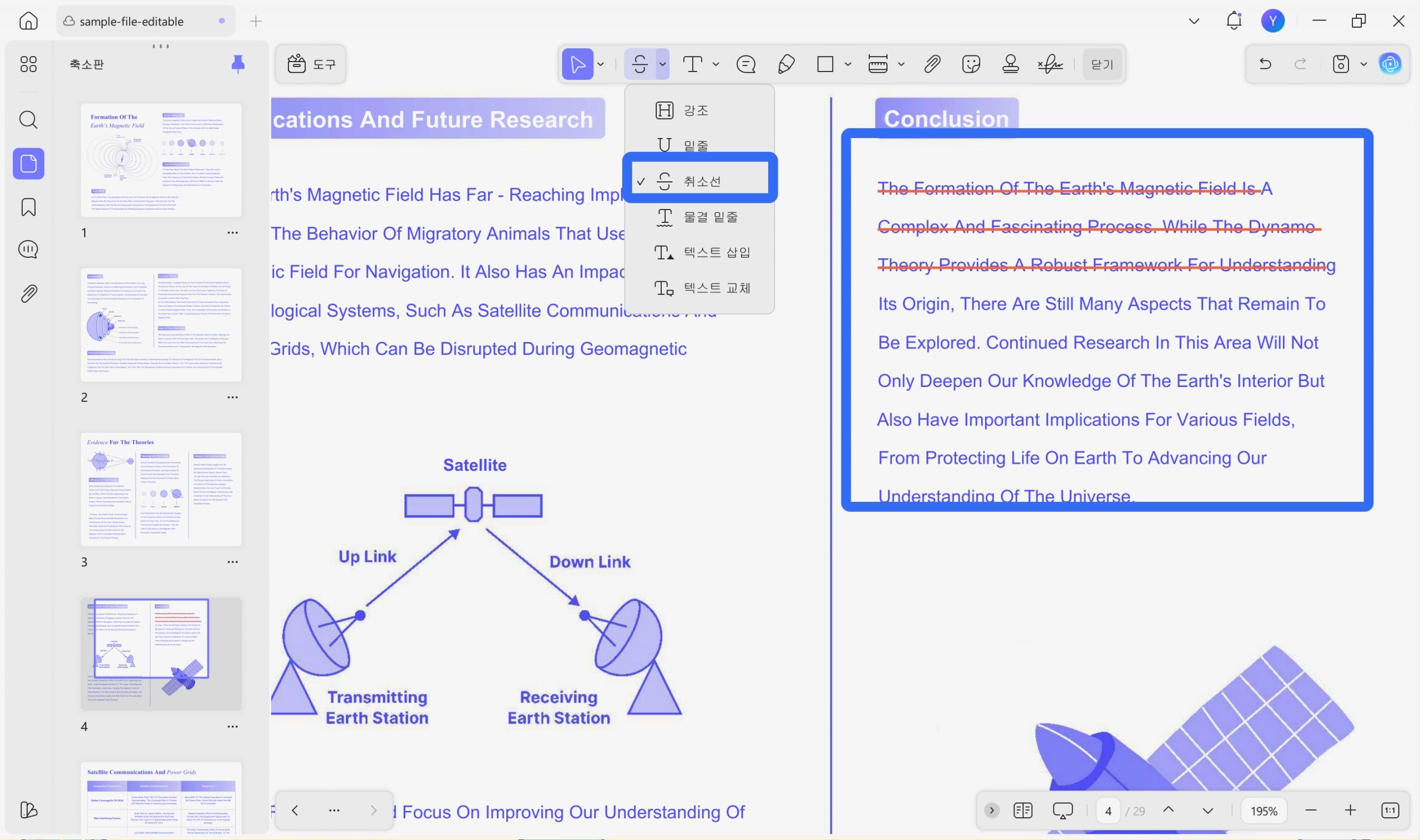Collapse the markup type dropdown arrow
Image resolution: width=1420 pixels, height=840 pixels.
(662, 64)
